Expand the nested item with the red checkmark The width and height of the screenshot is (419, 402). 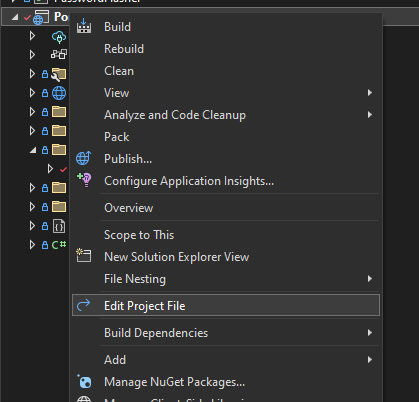pyautogui.click(x=50, y=169)
